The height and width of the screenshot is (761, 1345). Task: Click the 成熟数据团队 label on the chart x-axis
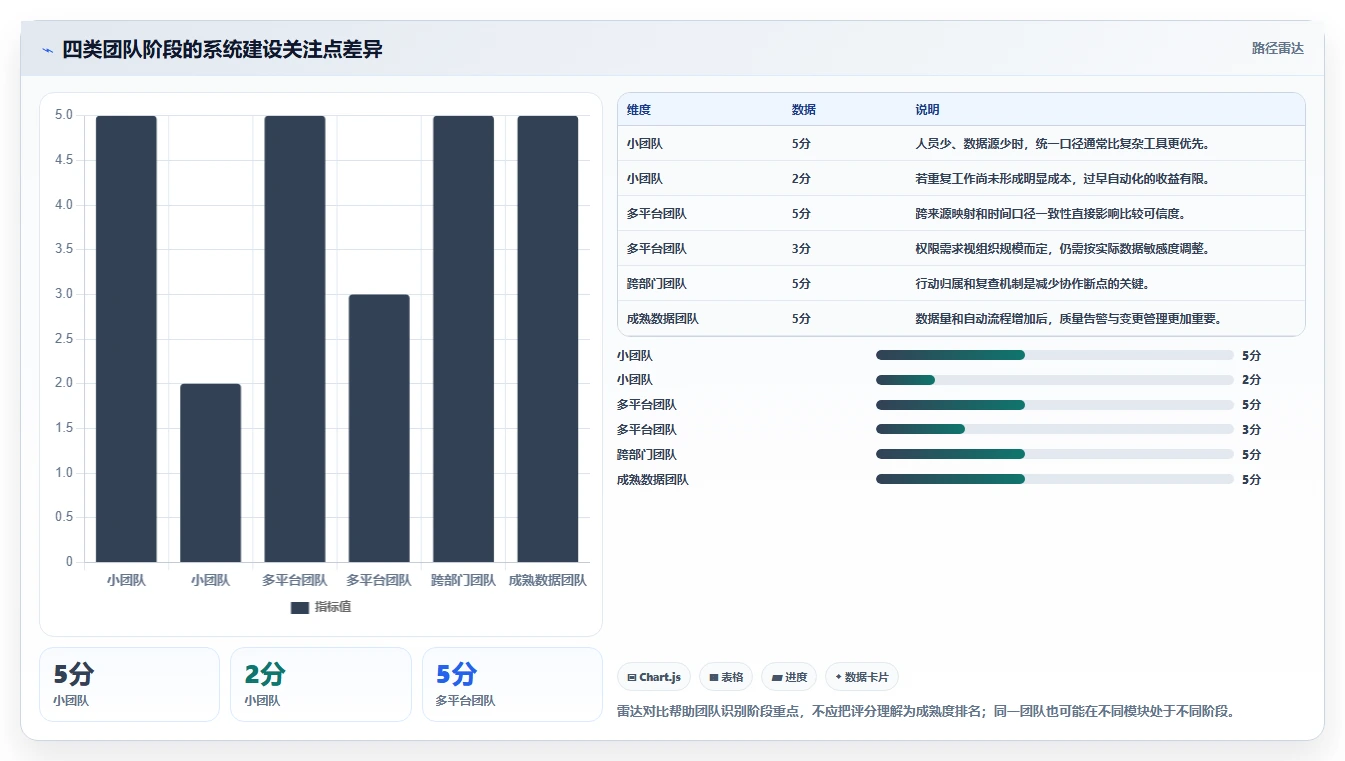click(x=547, y=580)
